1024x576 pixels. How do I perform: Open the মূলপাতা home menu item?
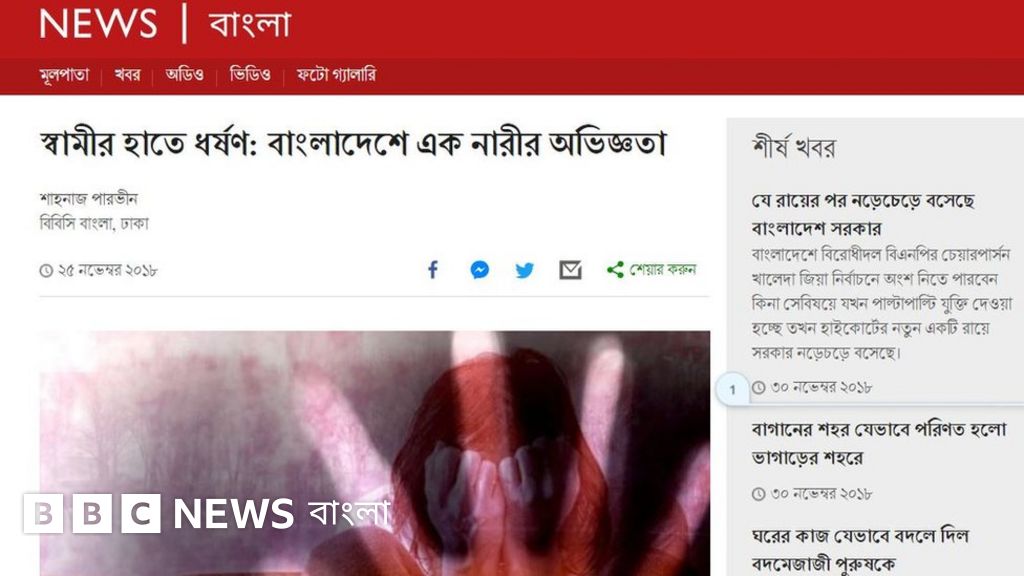coord(64,75)
